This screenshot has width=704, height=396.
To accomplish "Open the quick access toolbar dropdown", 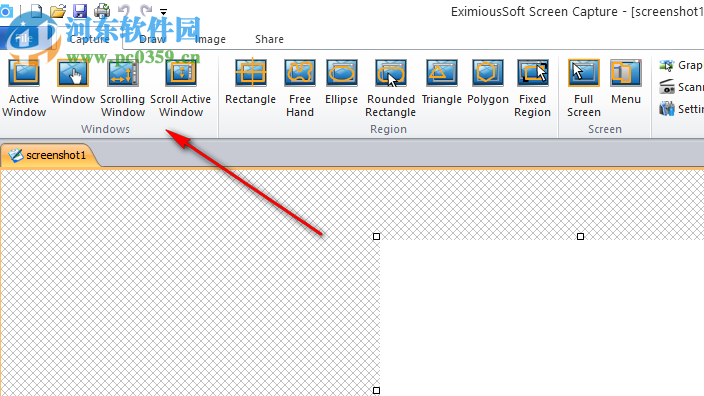I will (x=163, y=12).
